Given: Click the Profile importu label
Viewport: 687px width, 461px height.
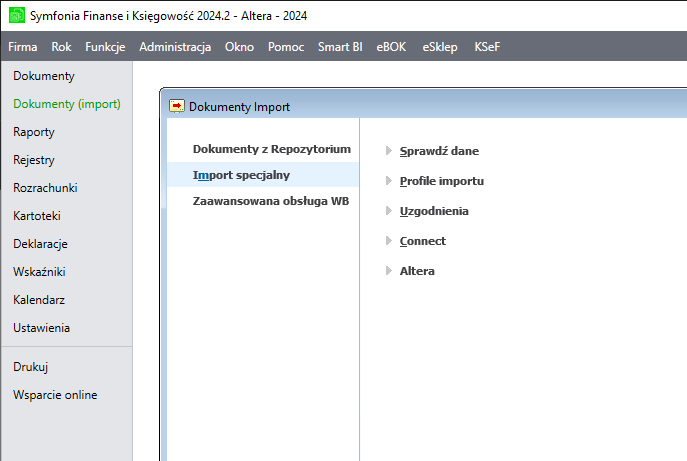Looking at the screenshot, I should point(442,181).
